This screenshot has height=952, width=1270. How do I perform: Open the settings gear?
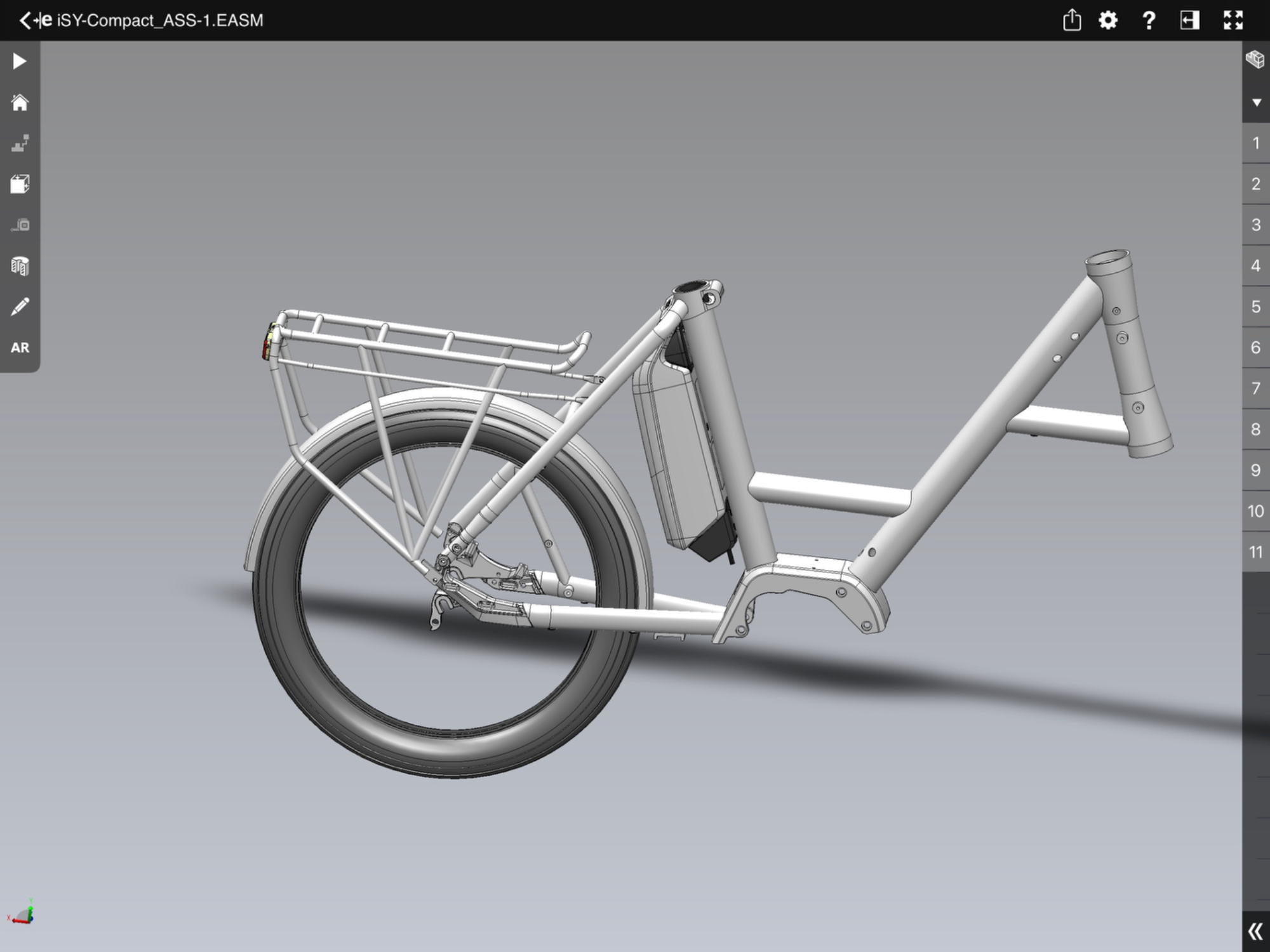[1108, 20]
